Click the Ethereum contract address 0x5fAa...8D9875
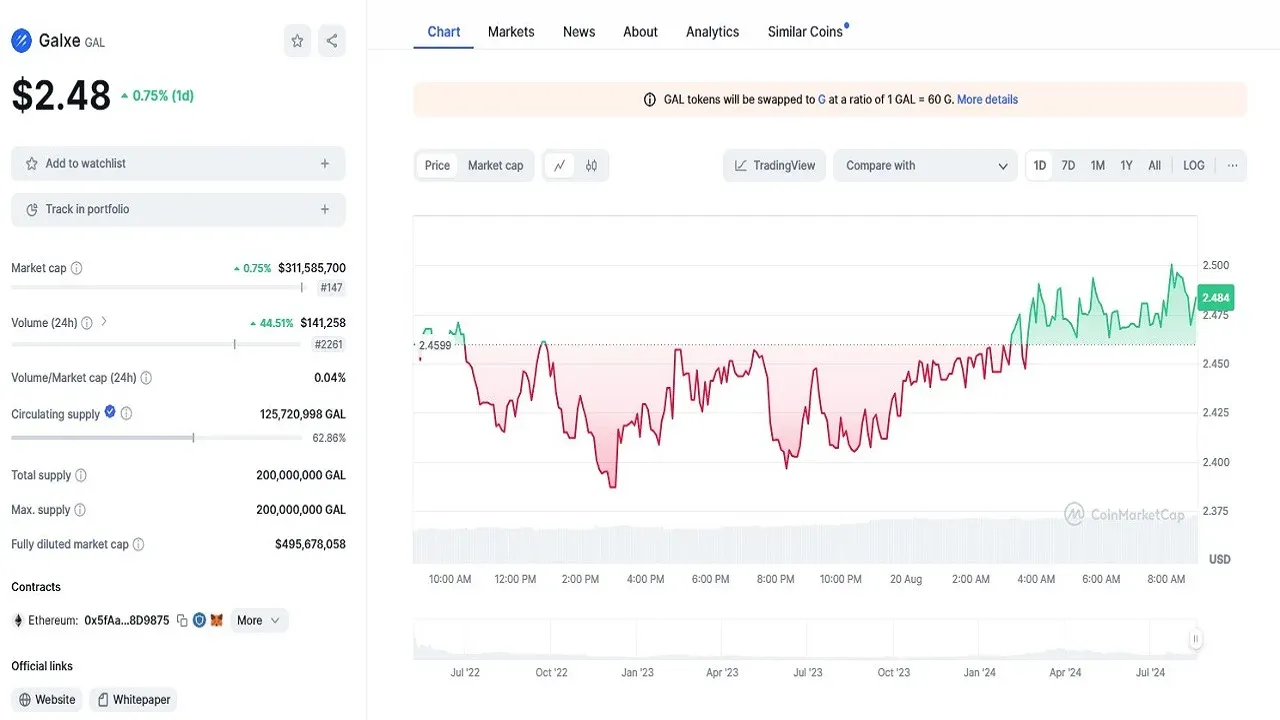1280x720 pixels. 127,621
